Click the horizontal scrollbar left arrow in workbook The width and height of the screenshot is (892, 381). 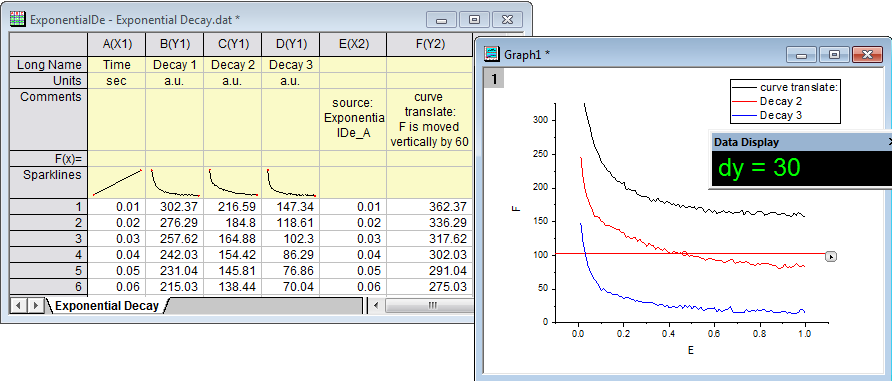[x=375, y=306]
